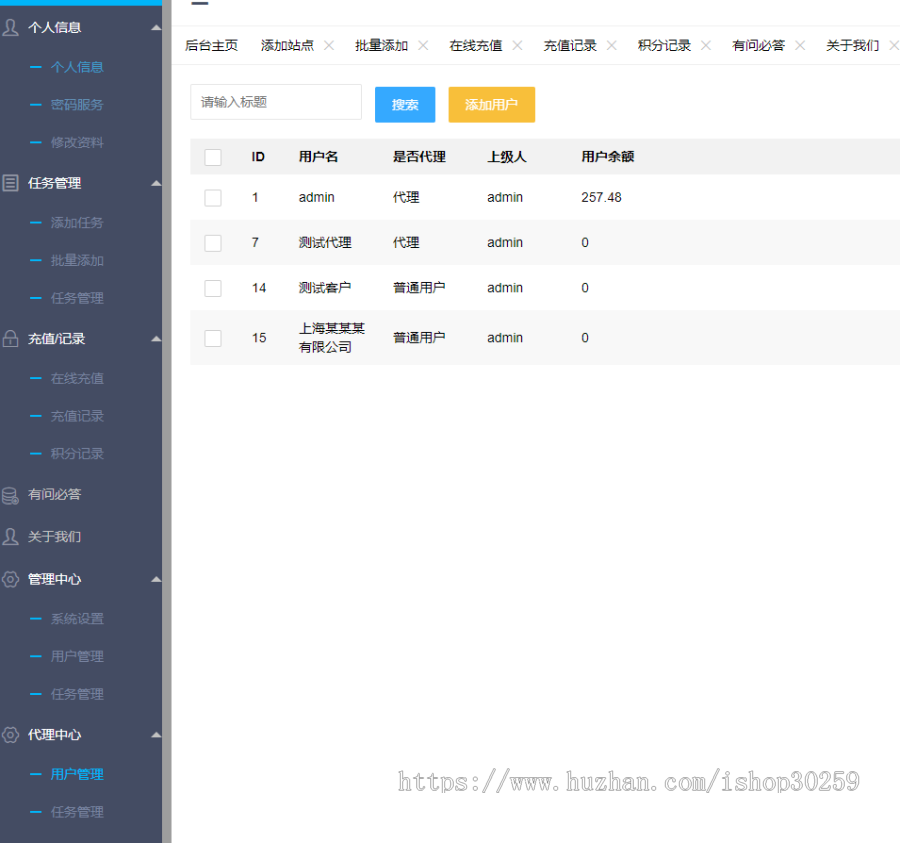Click the 用户余额 column header

pyautogui.click(x=607, y=157)
